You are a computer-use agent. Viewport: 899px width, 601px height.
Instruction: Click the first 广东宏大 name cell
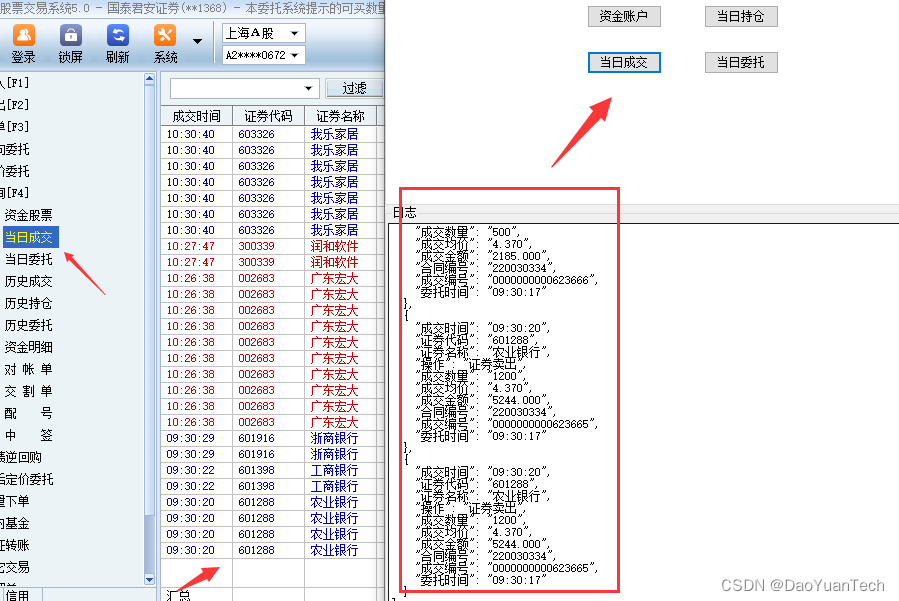[334, 278]
